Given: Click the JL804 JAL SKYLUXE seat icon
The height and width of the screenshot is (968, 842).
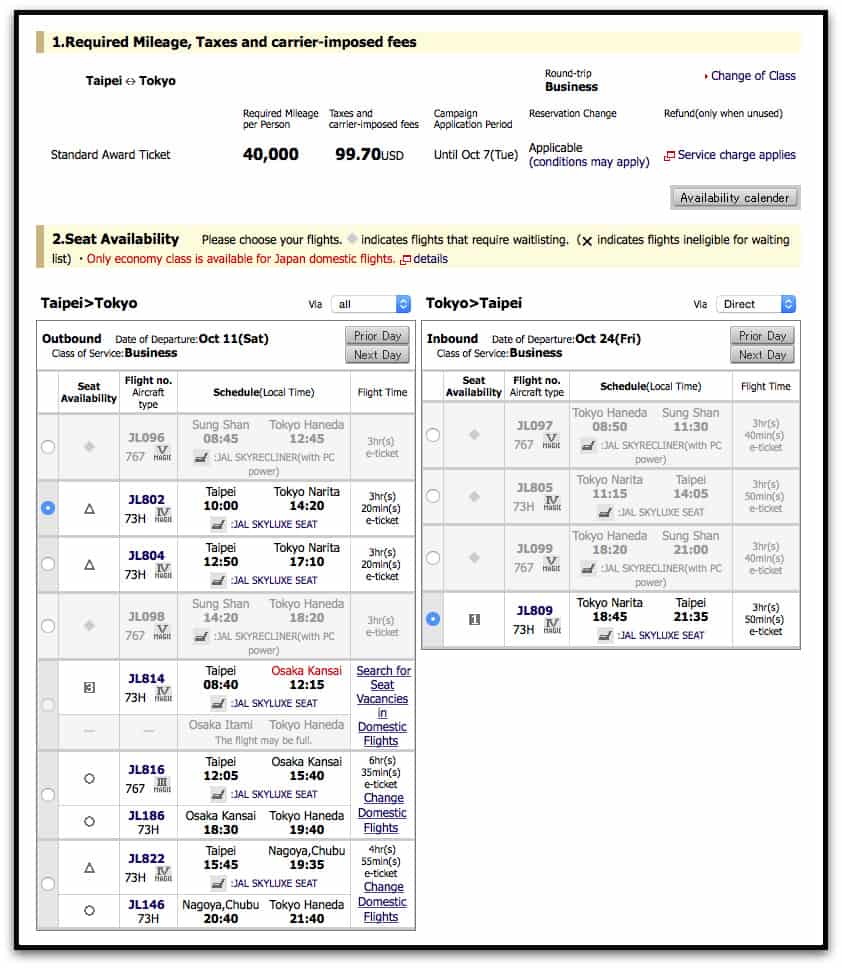Looking at the screenshot, I should pos(218,580).
